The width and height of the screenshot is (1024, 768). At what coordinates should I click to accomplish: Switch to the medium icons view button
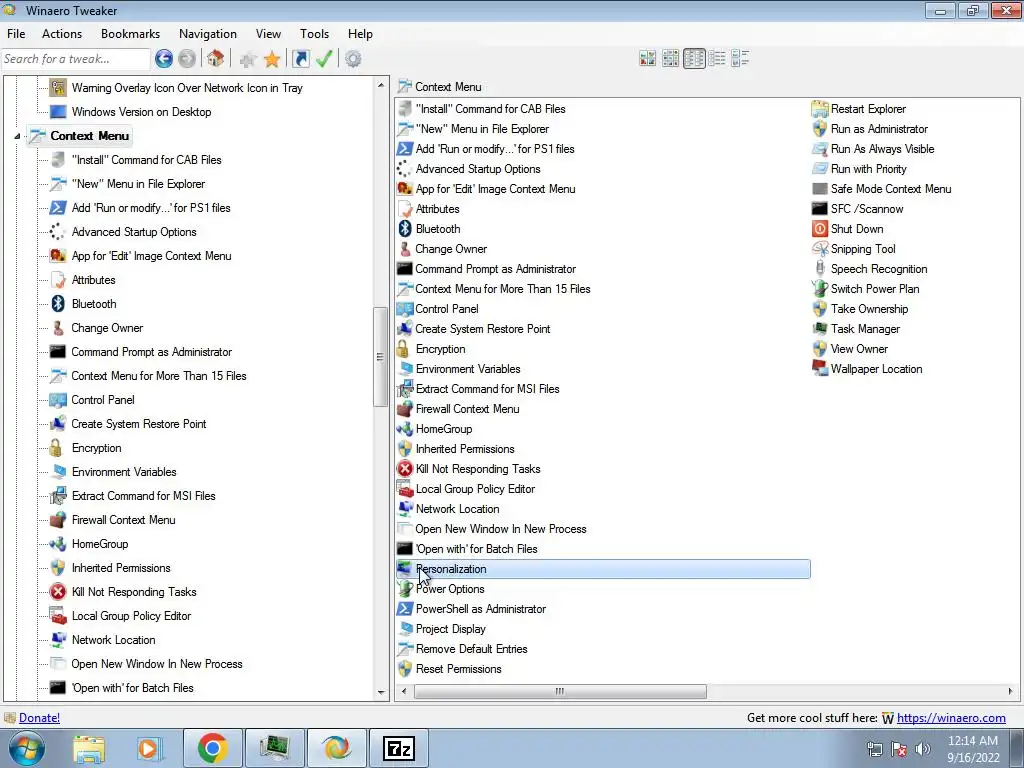[x=670, y=59]
